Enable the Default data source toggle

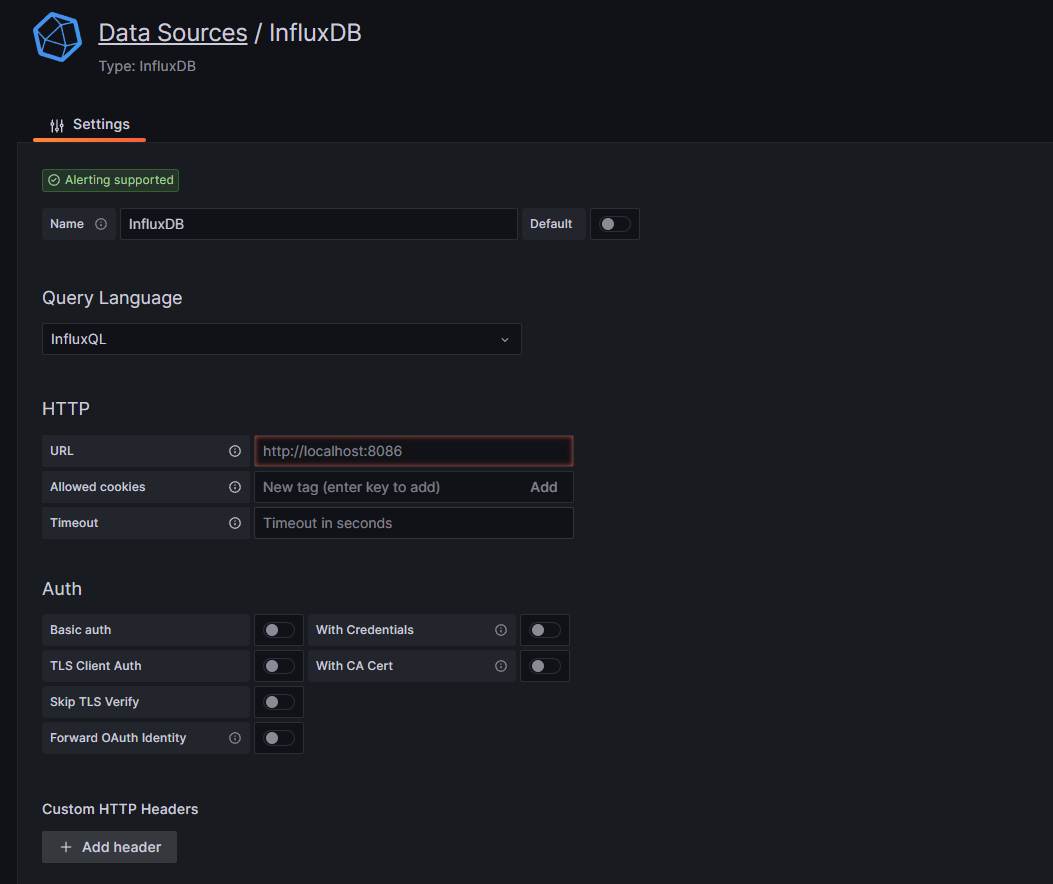tap(614, 224)
